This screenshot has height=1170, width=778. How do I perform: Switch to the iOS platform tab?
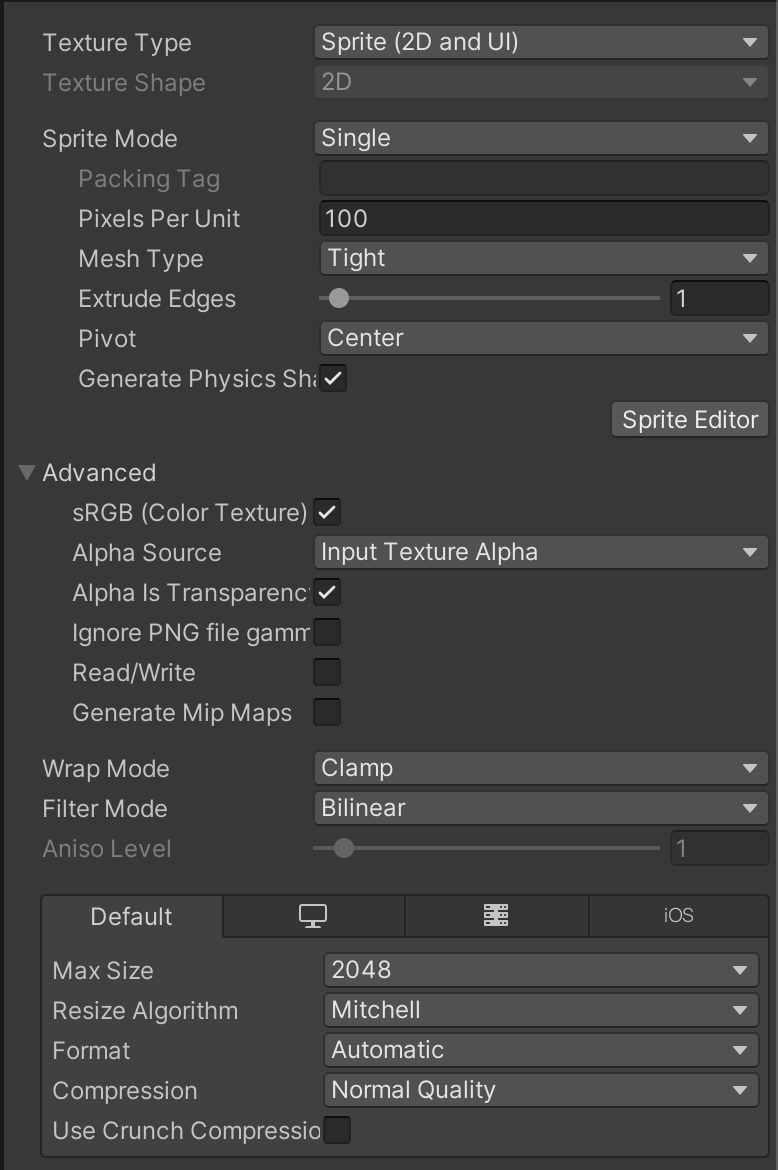pyautogui.click(x=678, y=915)
